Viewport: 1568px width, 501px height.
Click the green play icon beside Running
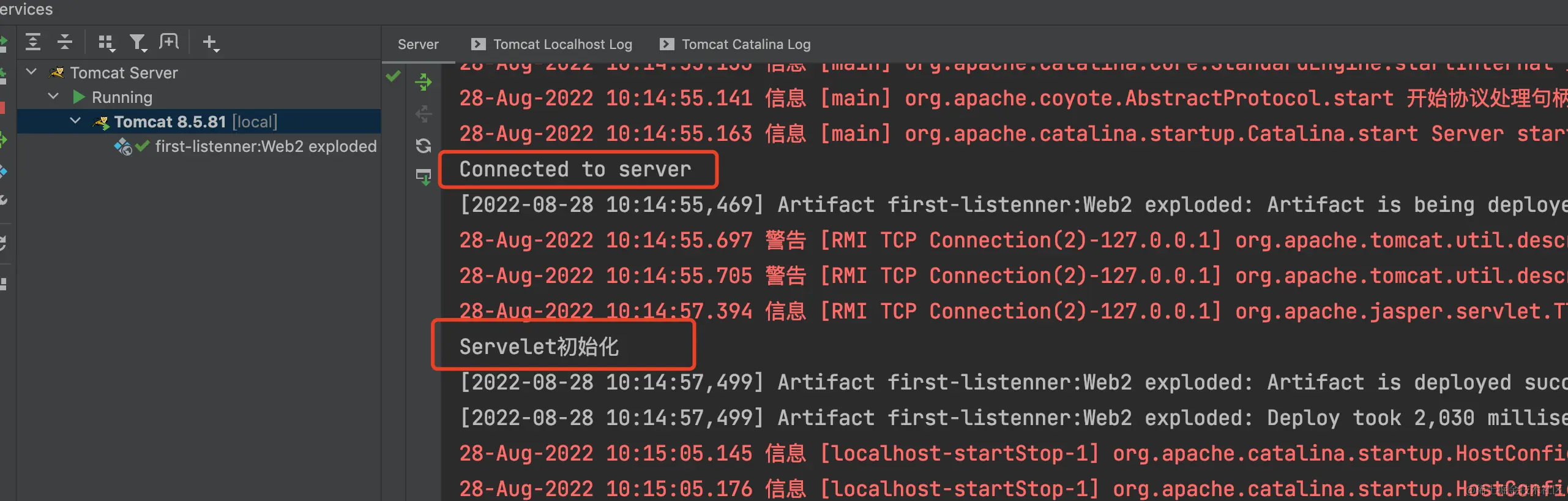(79, 97)
